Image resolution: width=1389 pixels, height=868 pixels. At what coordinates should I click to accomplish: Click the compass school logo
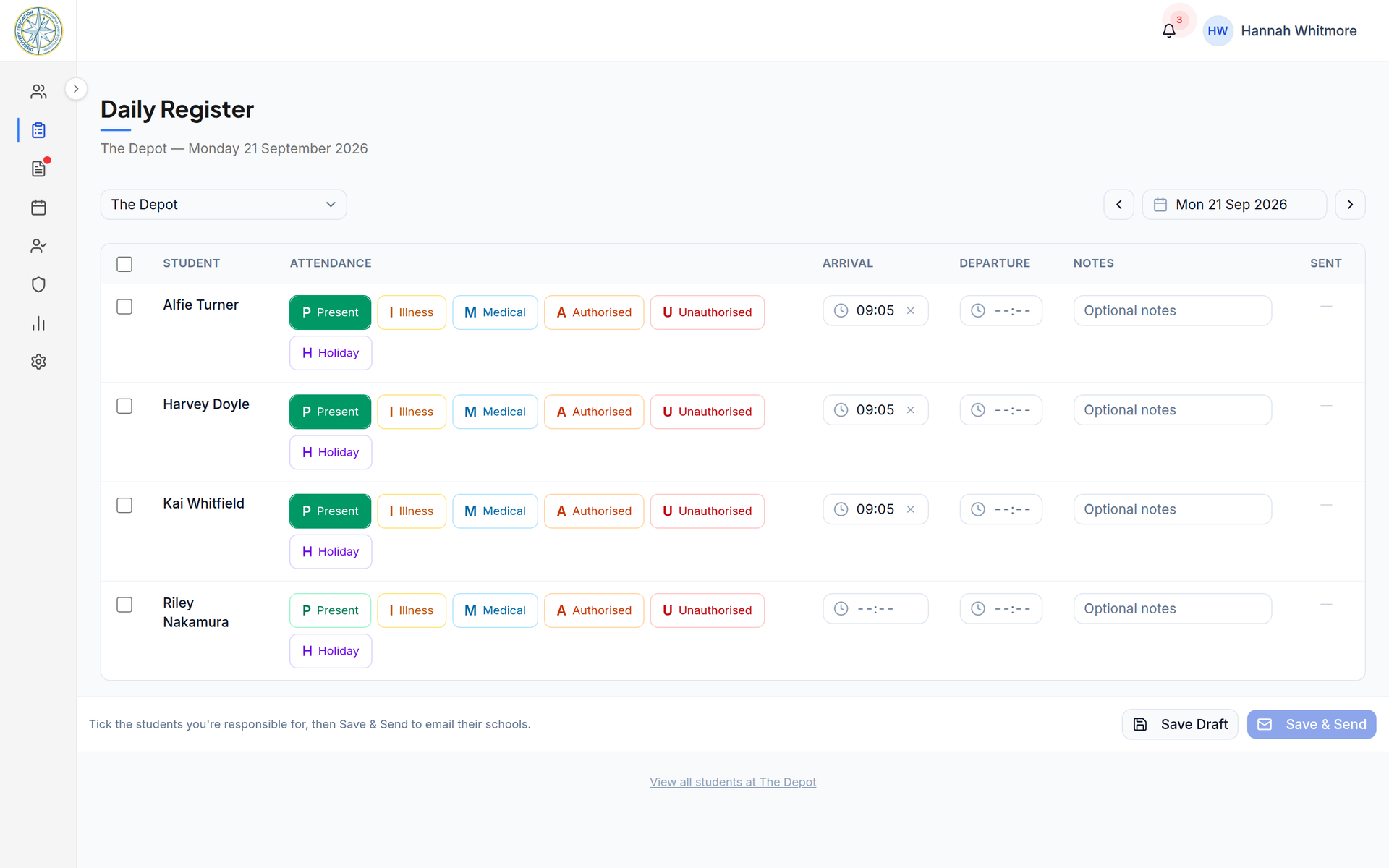click(x=38, y=31)
